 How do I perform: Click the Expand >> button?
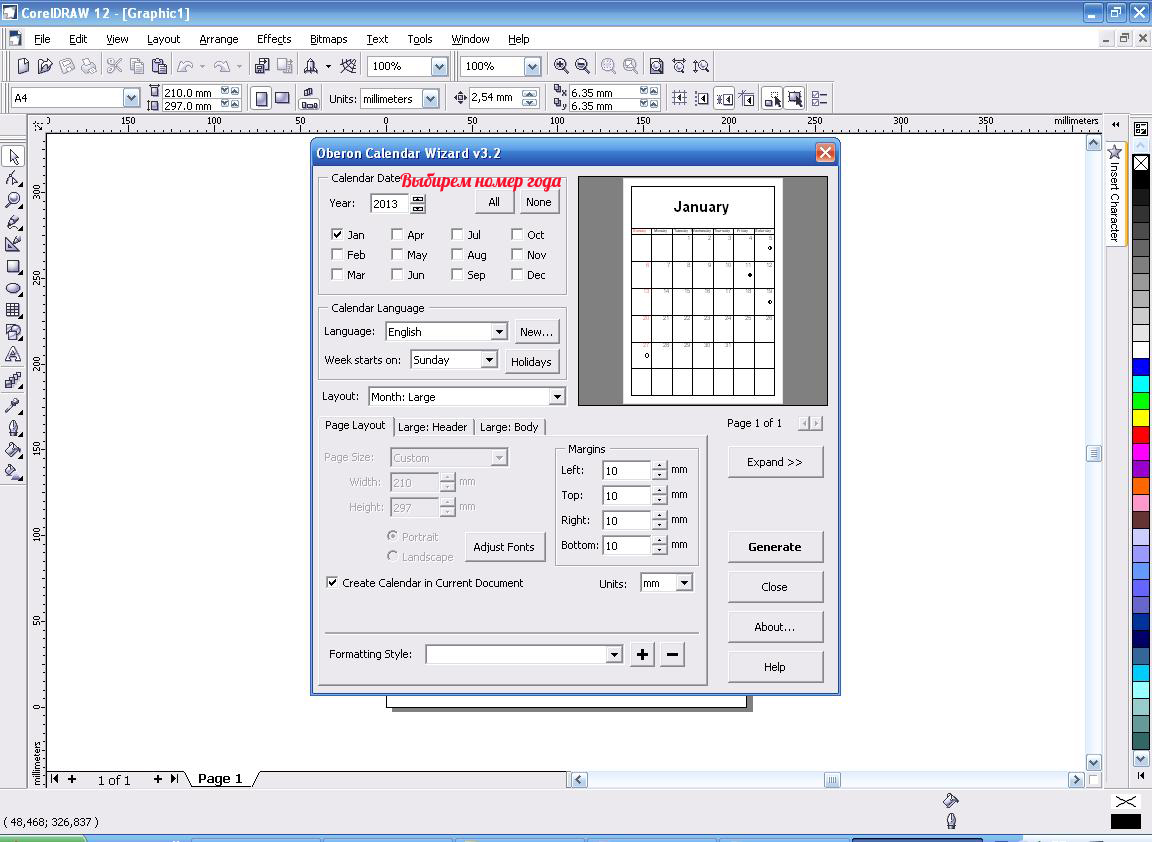(x=775, y=462)
